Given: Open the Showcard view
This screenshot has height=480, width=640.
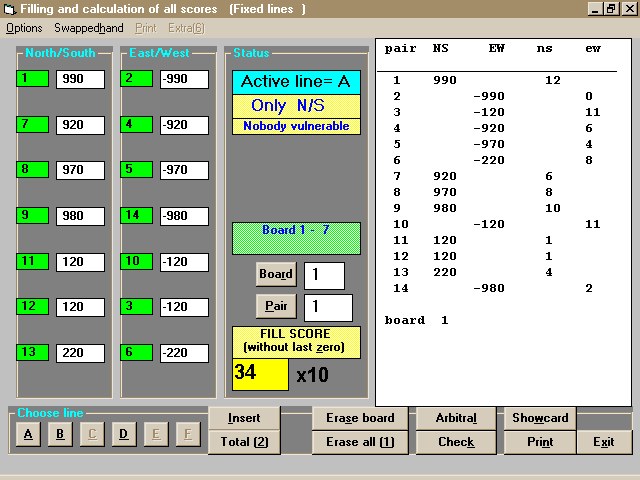Looking at the screenshot, I should tap(540, 418).
